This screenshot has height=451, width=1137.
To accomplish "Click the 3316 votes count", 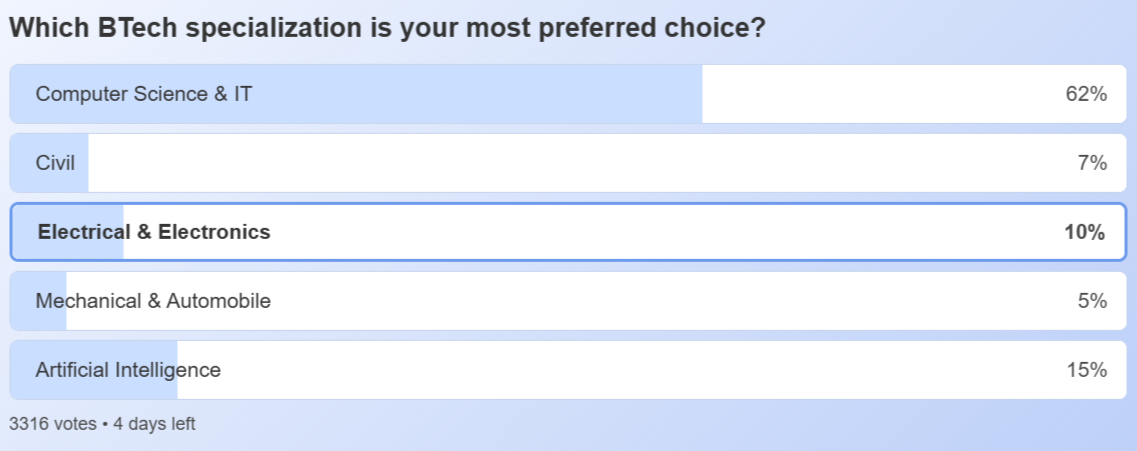I will pyautogui.click(x=52, y=424).
